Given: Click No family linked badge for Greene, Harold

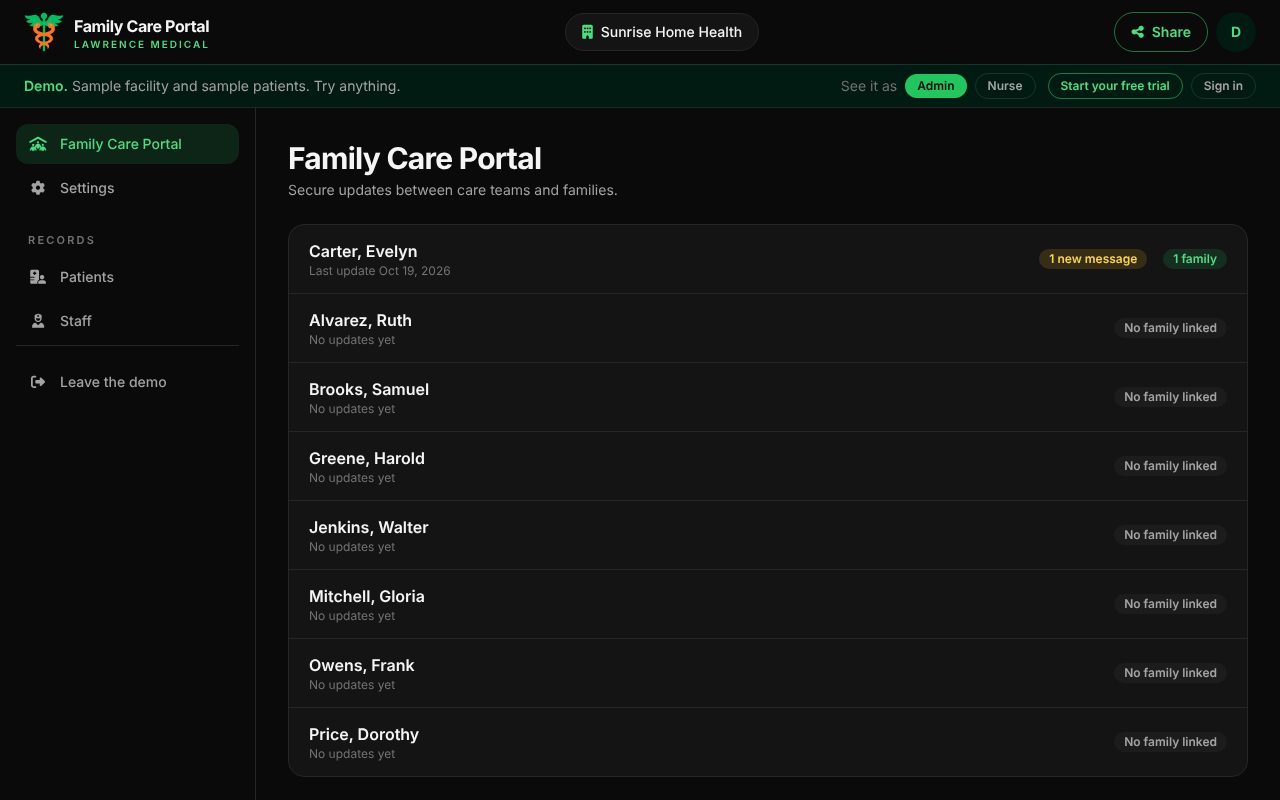Looking at the screenshot, I should coord(1170,466).
